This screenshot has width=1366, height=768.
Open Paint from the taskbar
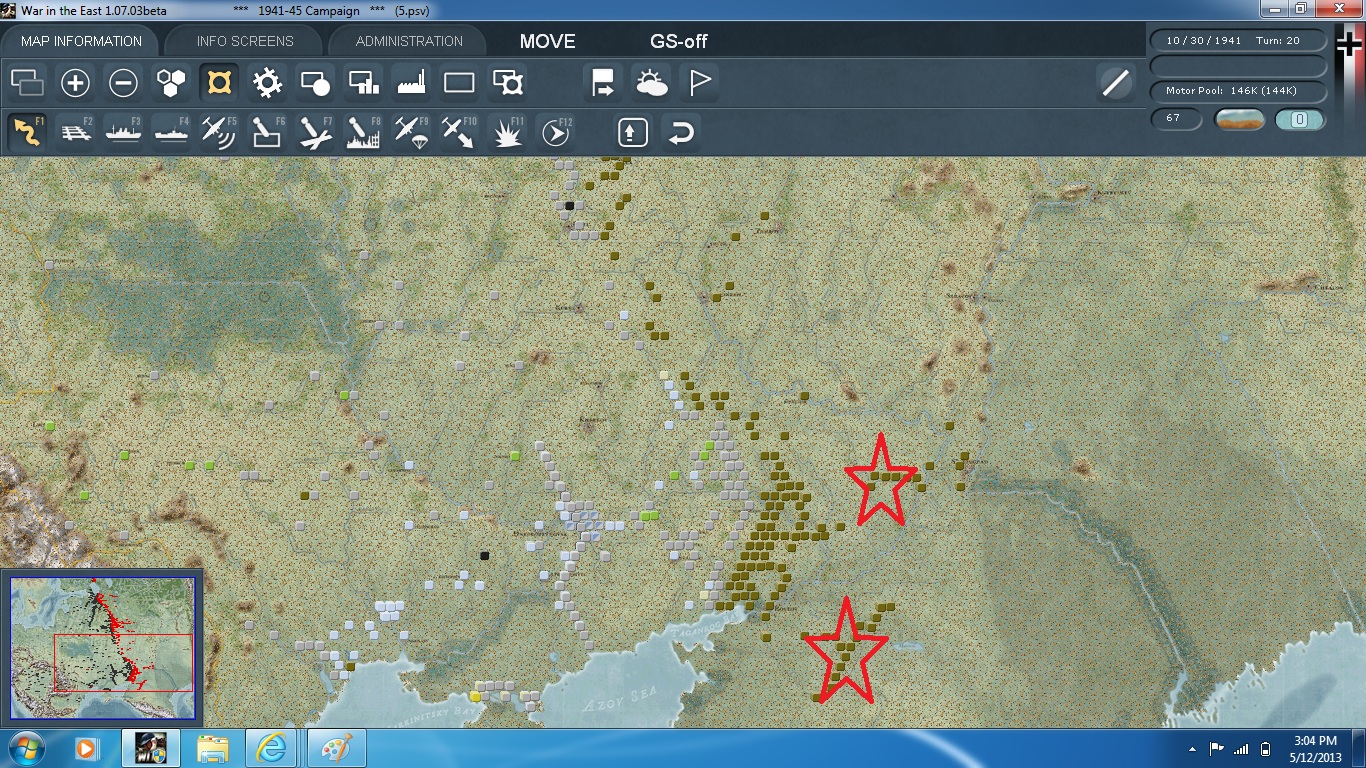(336, 748)
